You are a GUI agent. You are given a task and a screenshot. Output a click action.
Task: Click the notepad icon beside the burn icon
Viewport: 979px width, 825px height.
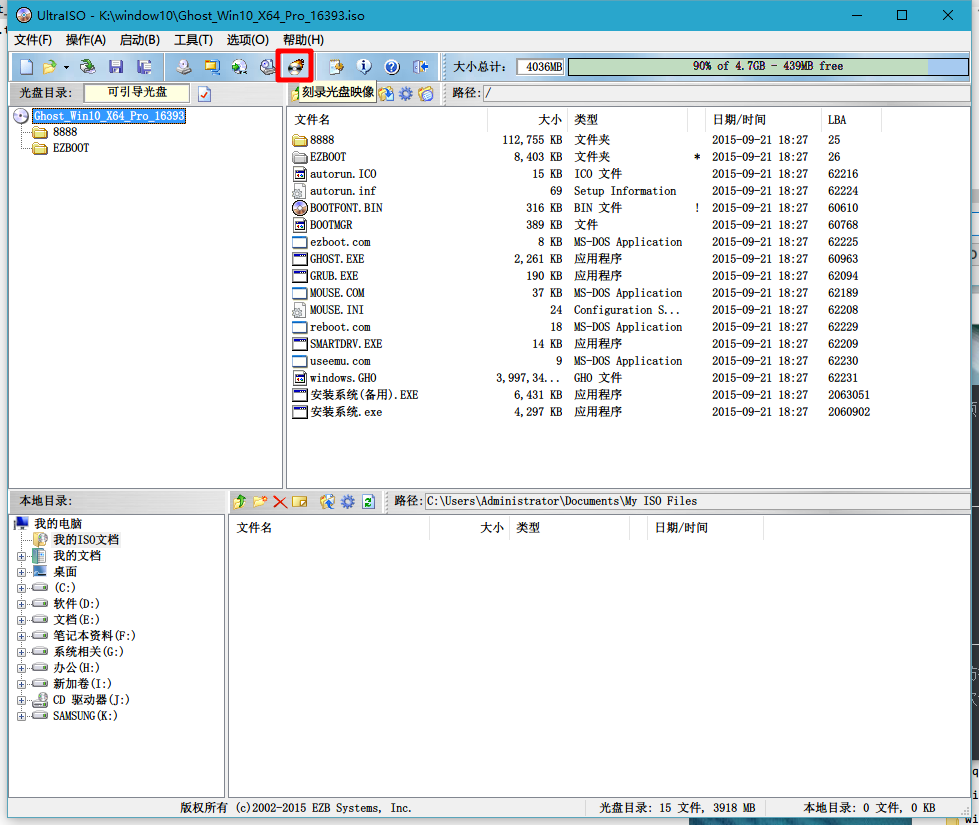tap(336, 67)
